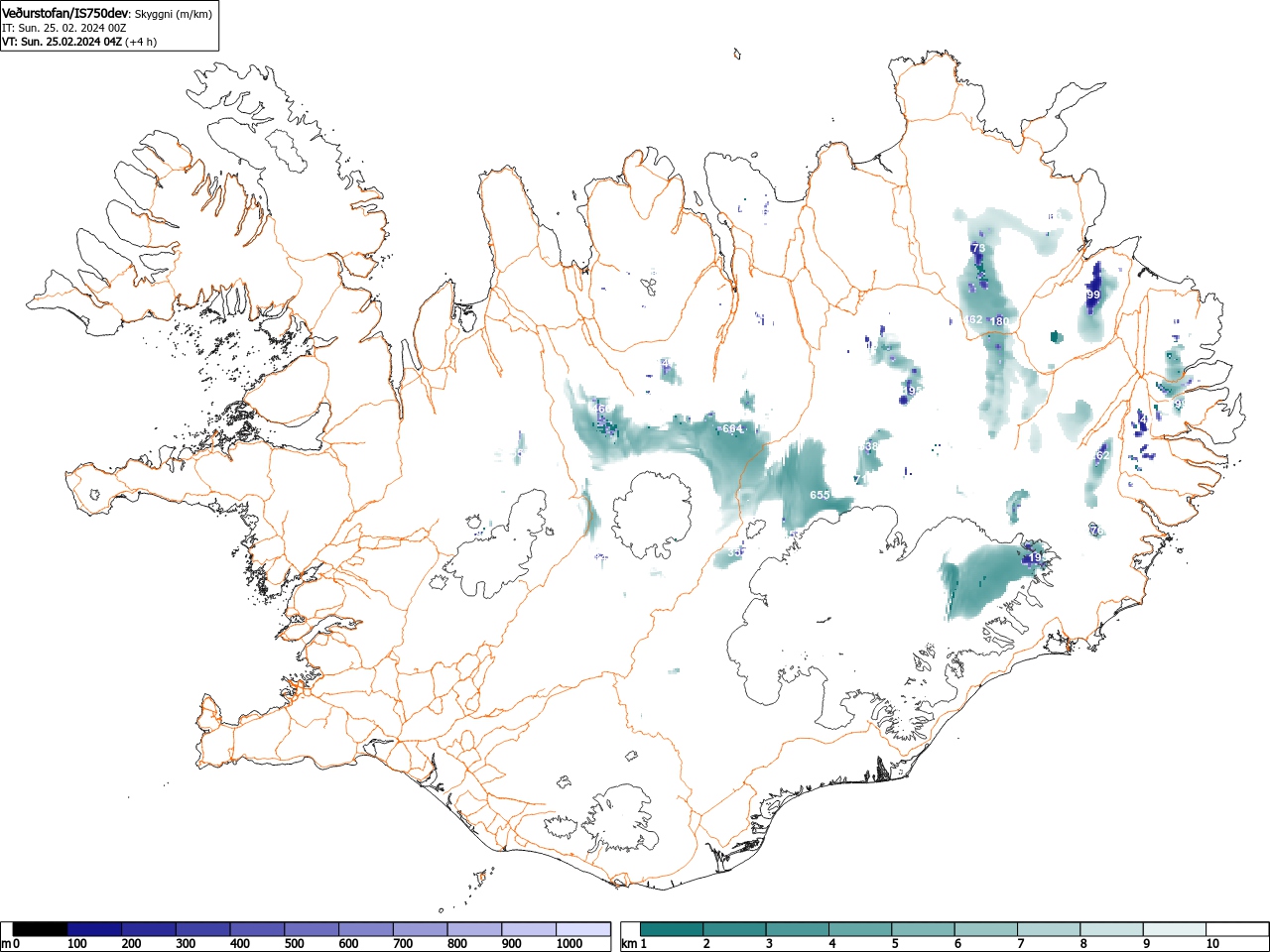Image resolution: width=1270 pixels, height=952 pixels.
Task: Click the '700' tick label on the metre legend
Action: click(403, 944)
